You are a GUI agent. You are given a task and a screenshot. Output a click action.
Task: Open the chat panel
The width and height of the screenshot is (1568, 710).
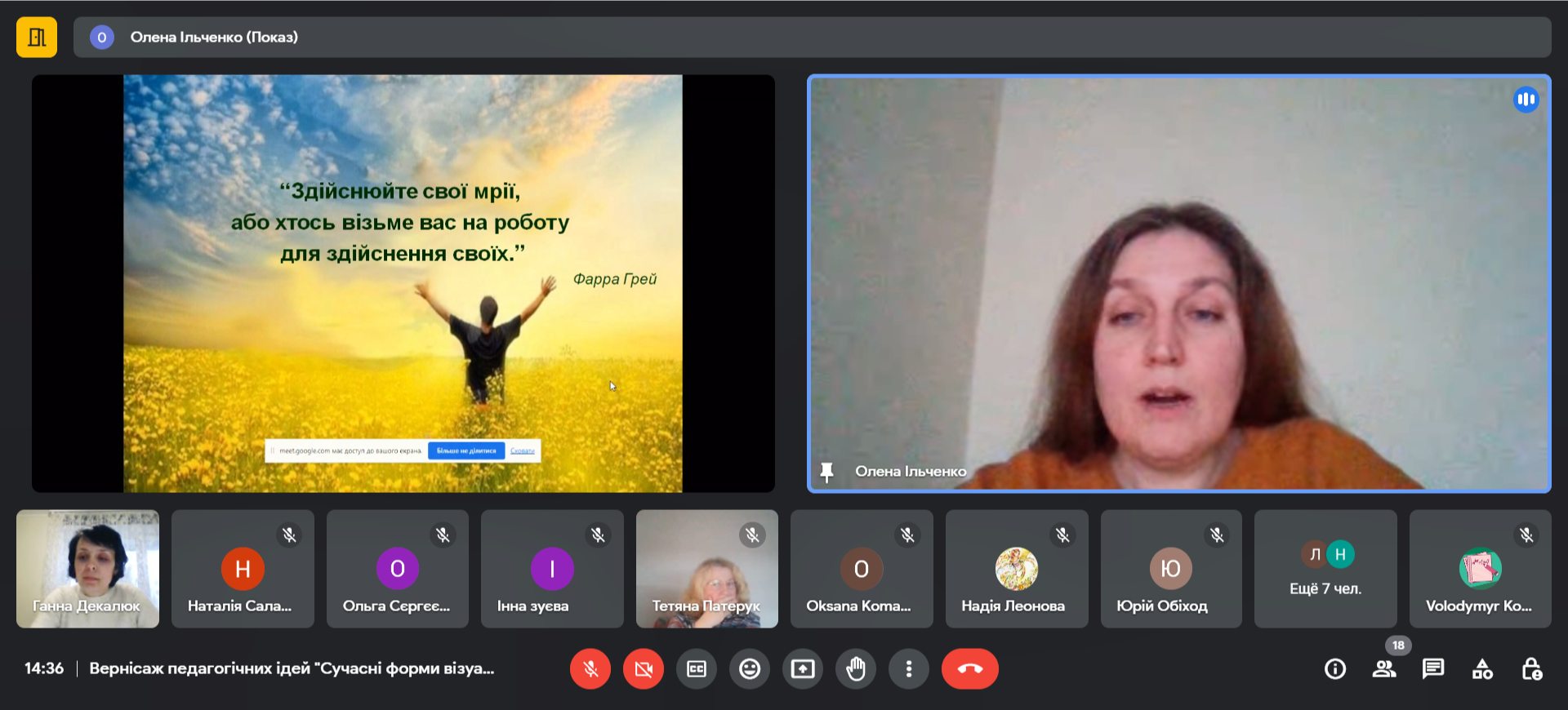1433,669
